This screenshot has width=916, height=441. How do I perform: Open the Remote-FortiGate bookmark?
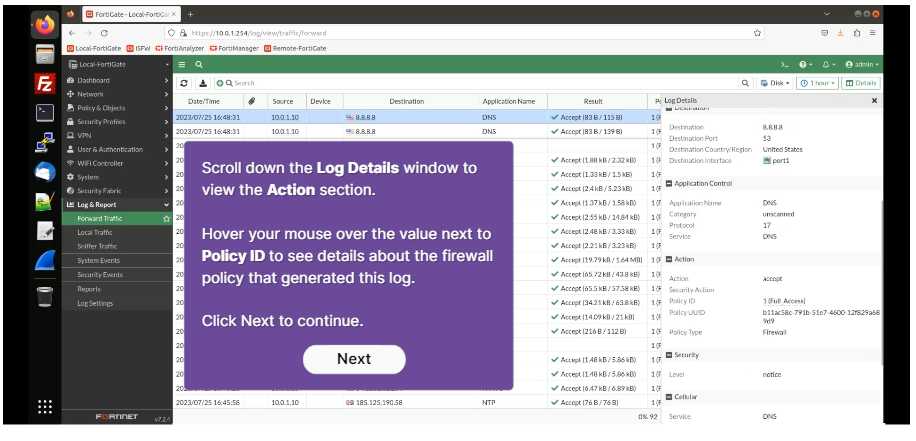pos(295,48)
